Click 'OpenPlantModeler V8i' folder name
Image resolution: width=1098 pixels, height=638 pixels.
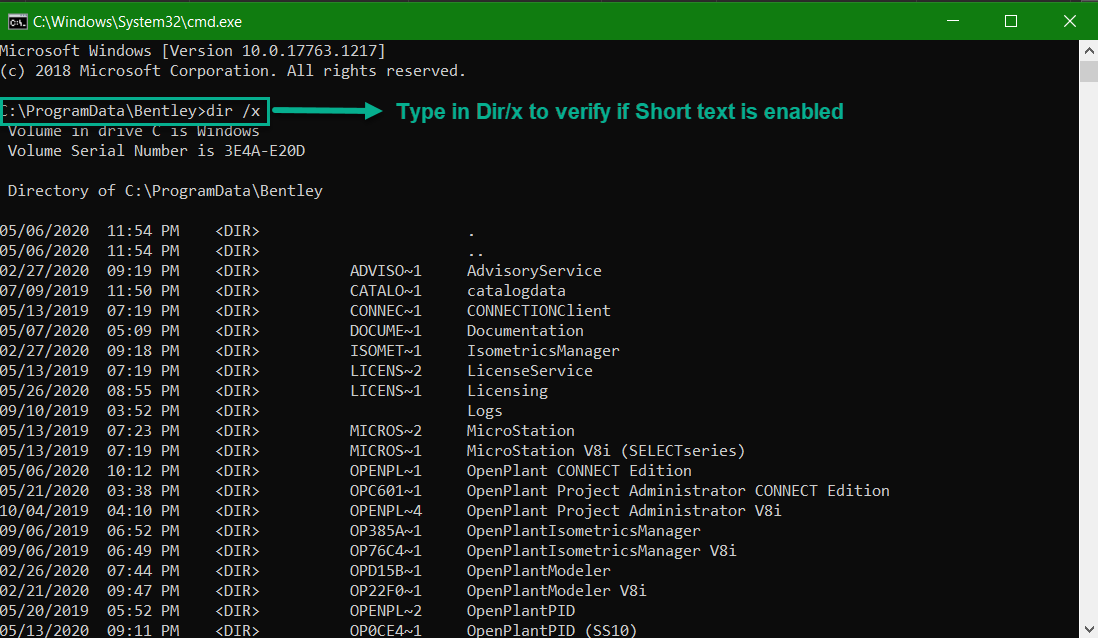[557, 591]
